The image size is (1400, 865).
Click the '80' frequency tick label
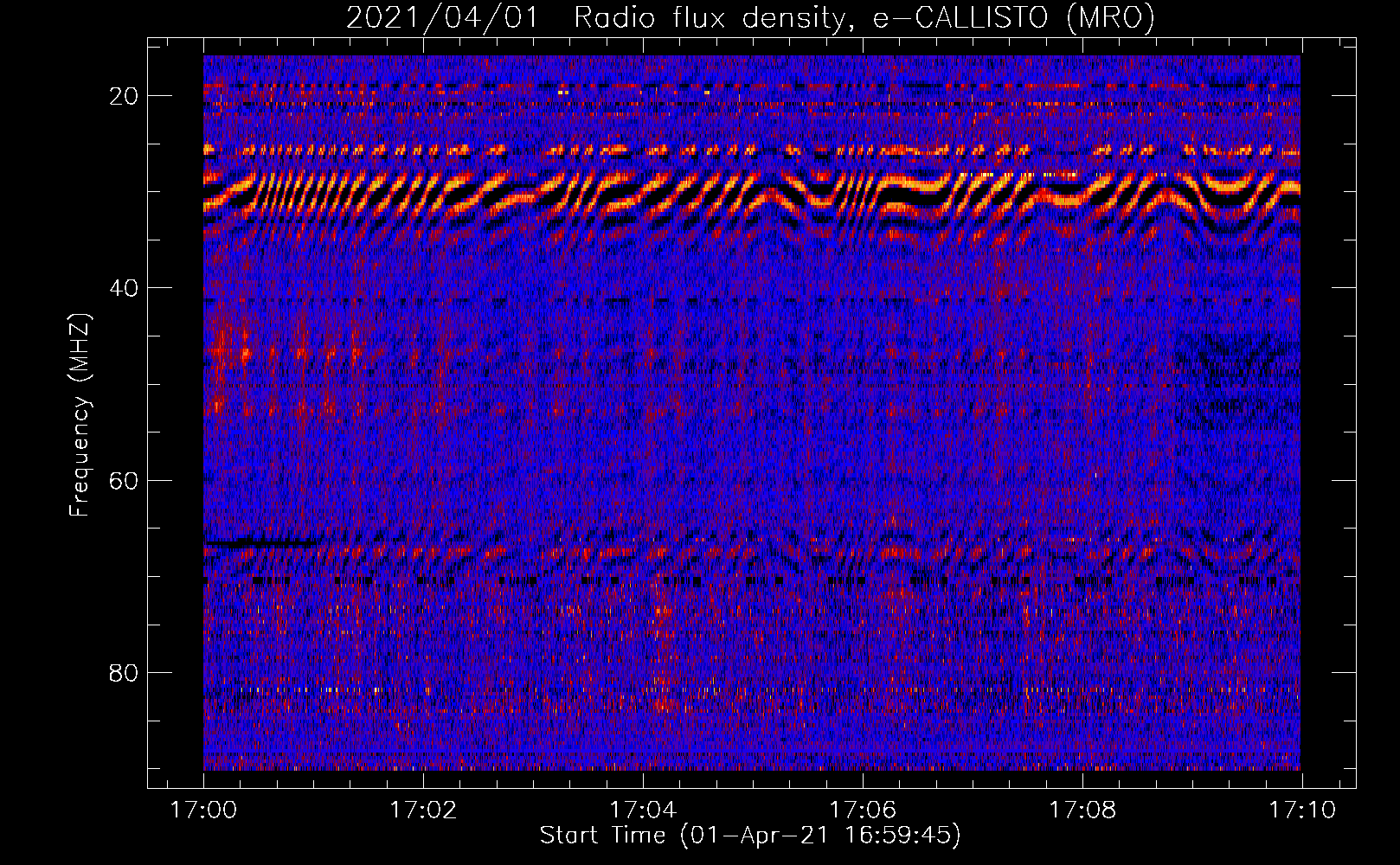[x=125, y=672]
